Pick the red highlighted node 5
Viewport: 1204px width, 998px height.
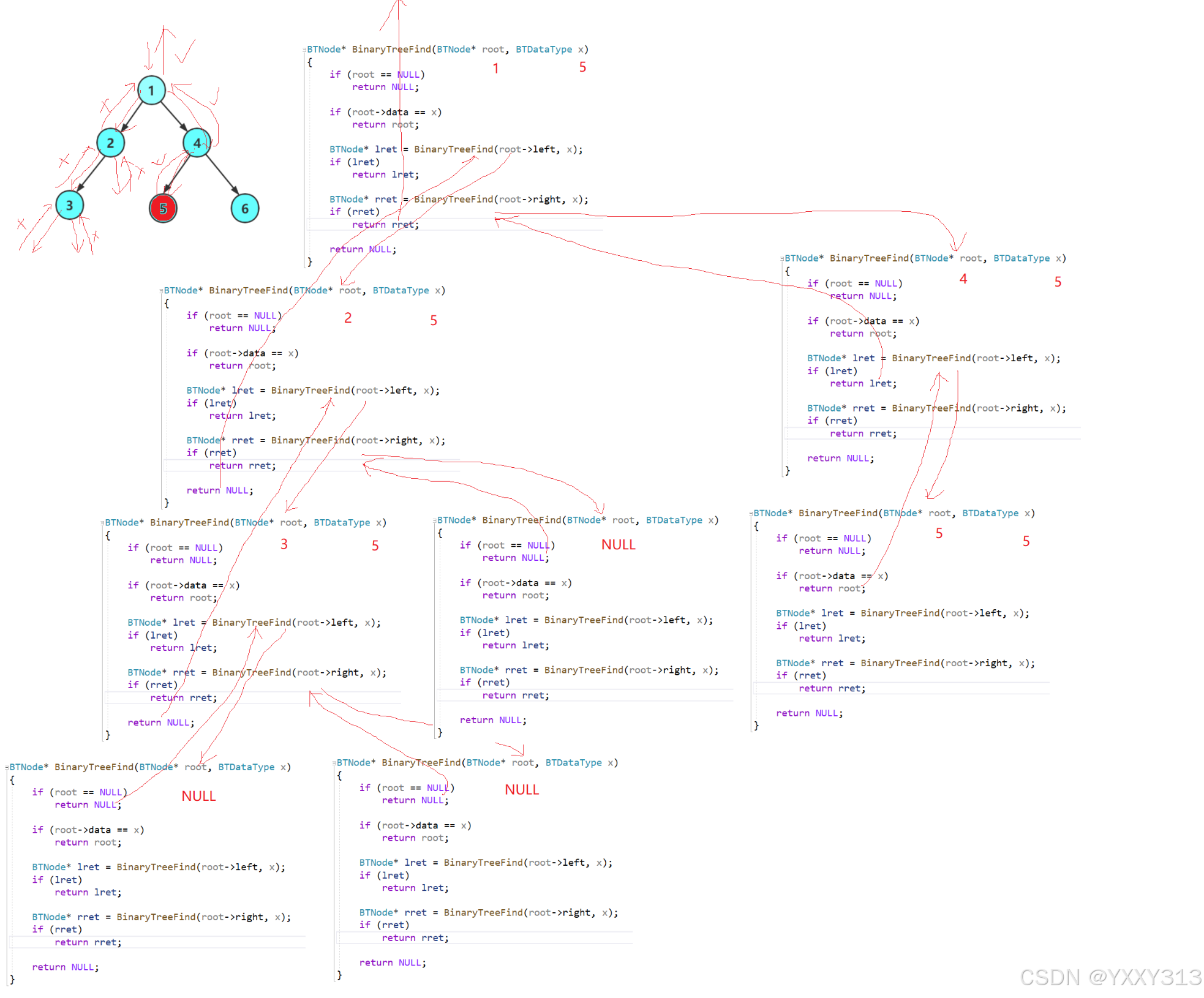click(x=163, y=209)
